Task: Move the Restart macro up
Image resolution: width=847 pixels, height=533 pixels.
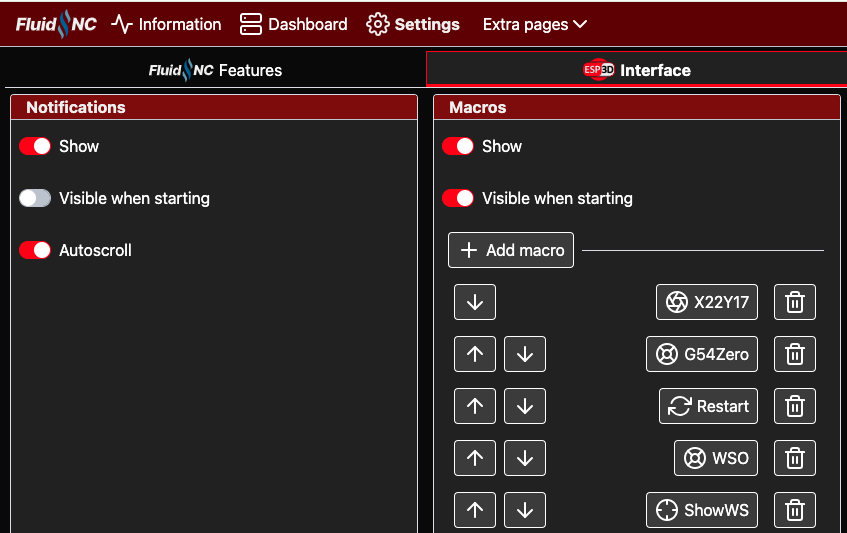Action: tap(475, 406)
